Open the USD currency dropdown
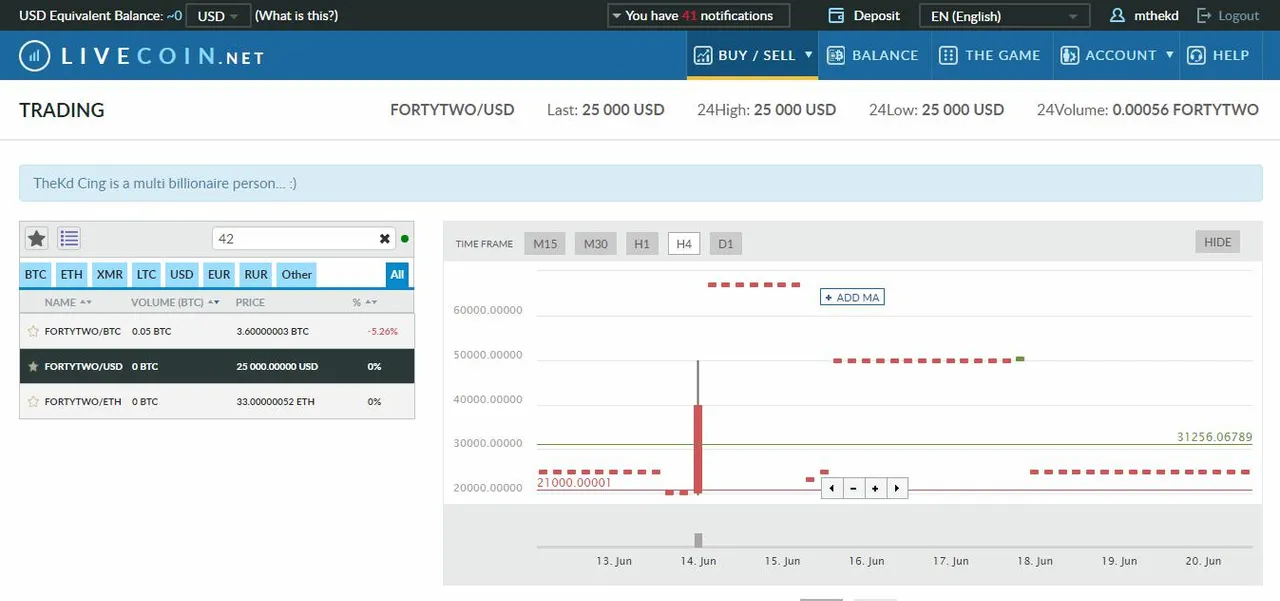The height and width of the screenshot is (601, 1280). point(218,16)
